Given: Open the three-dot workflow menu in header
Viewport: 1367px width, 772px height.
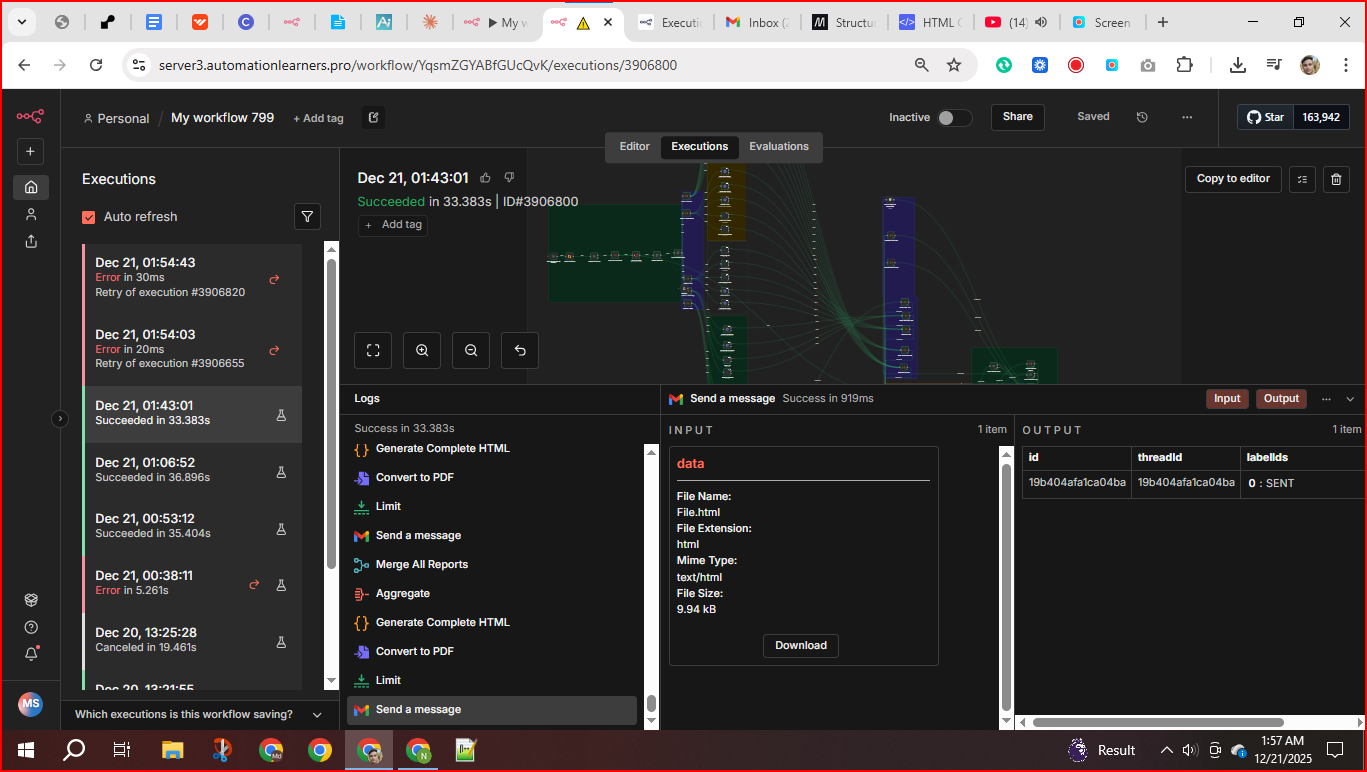Looking at the screenshot, I should click(1187, 117).
